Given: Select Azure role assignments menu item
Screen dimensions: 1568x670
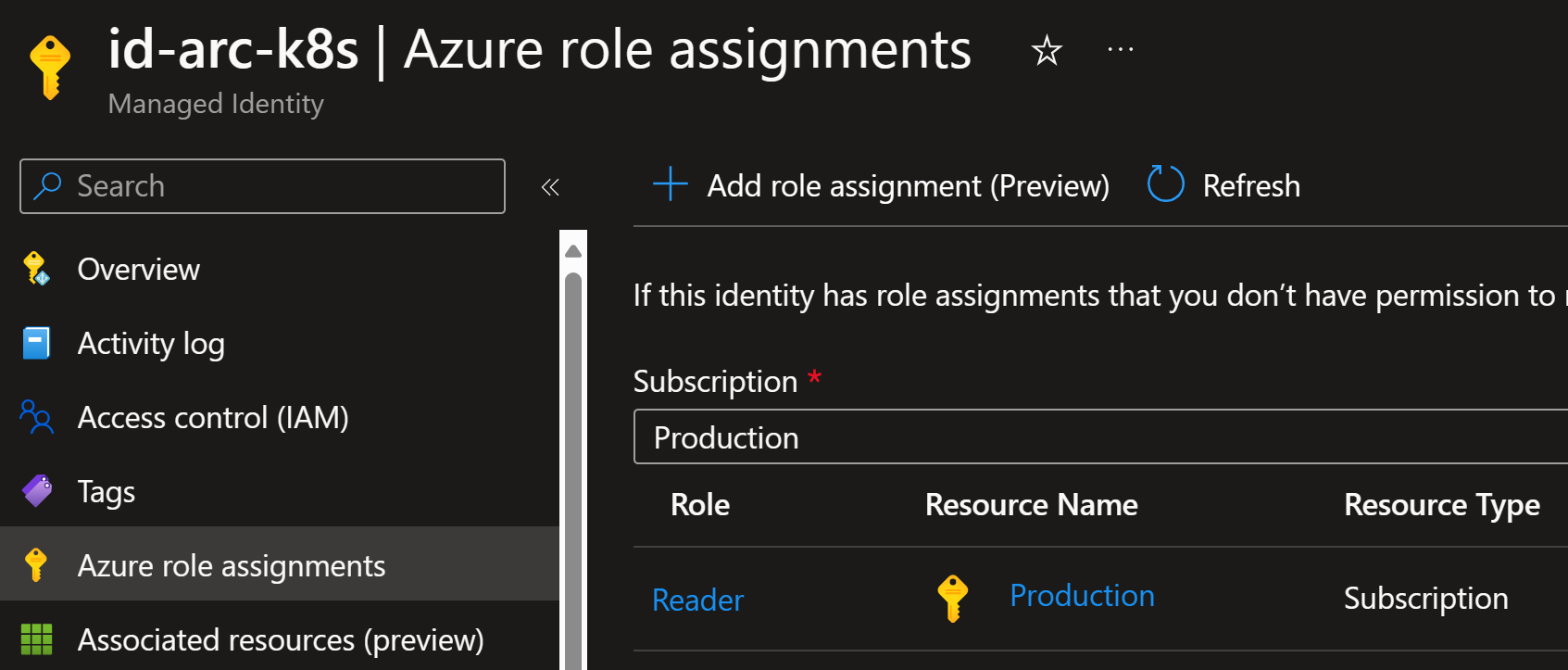Looking at the screenshot, I should (x=280, y=564).
